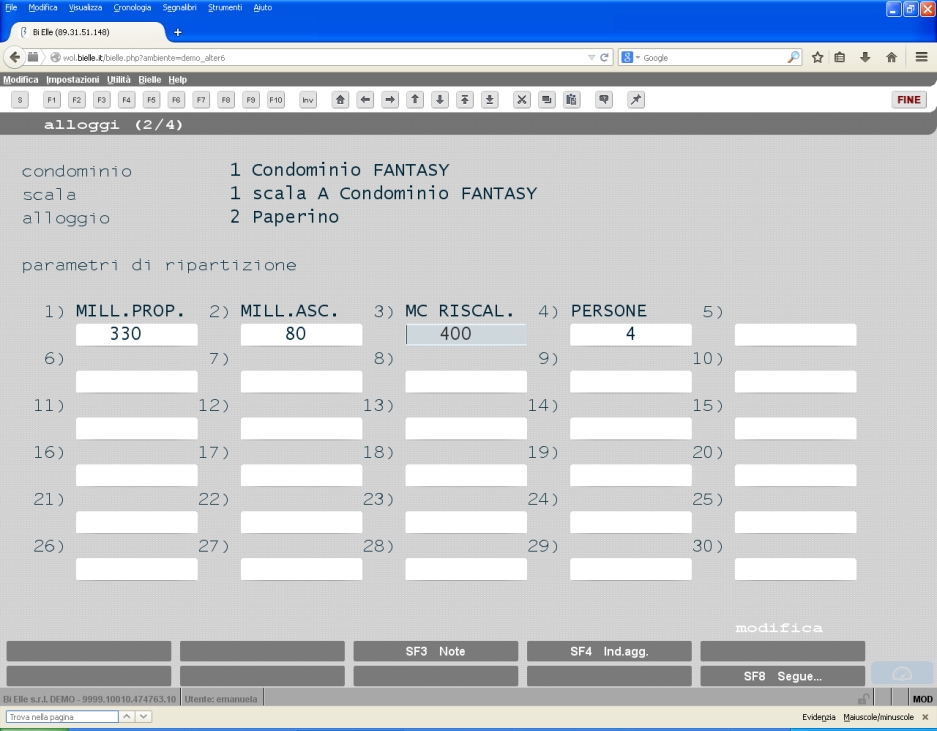Click the F9 function key button

pyautogui.click(x=251, y=100)
